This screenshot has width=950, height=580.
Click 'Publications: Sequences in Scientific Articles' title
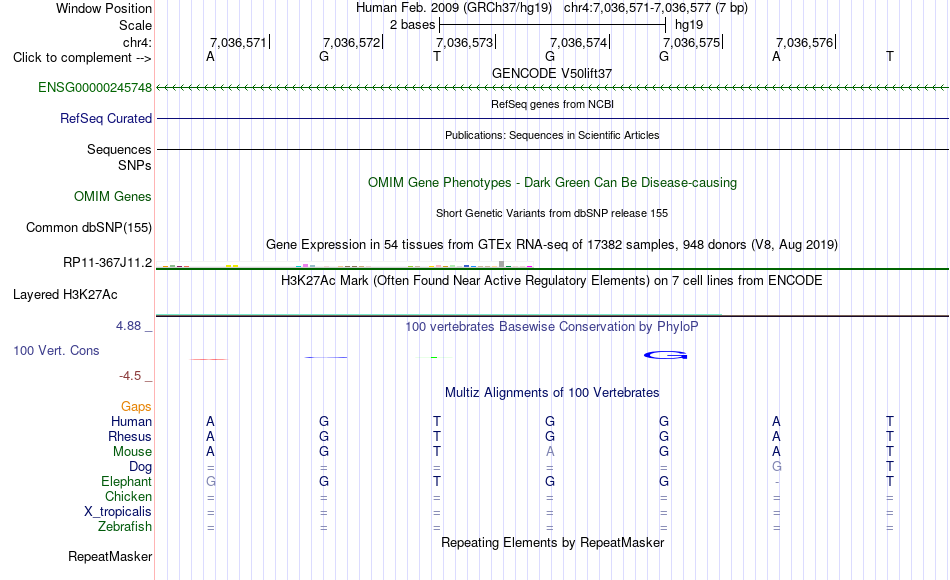pyautogui.click(x=552, y=135)
